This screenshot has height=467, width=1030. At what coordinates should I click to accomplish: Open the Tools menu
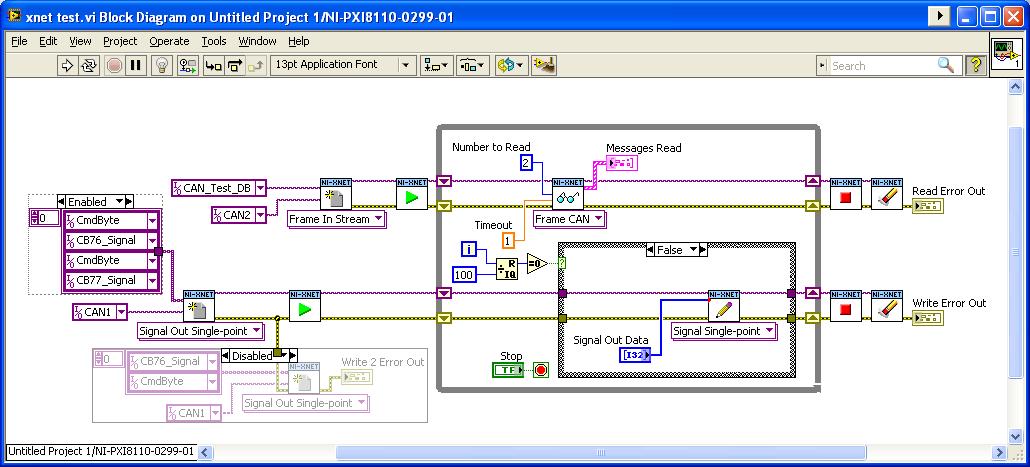coord(214,41)
